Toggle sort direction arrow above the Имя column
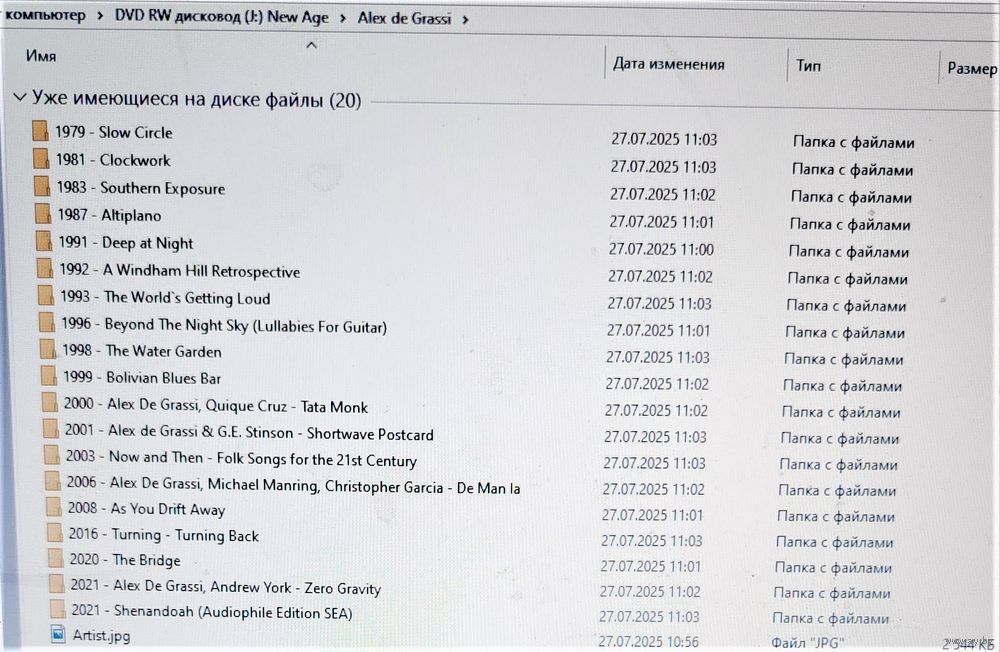This screenshot has height=652, width=1000. coord(311,45)
